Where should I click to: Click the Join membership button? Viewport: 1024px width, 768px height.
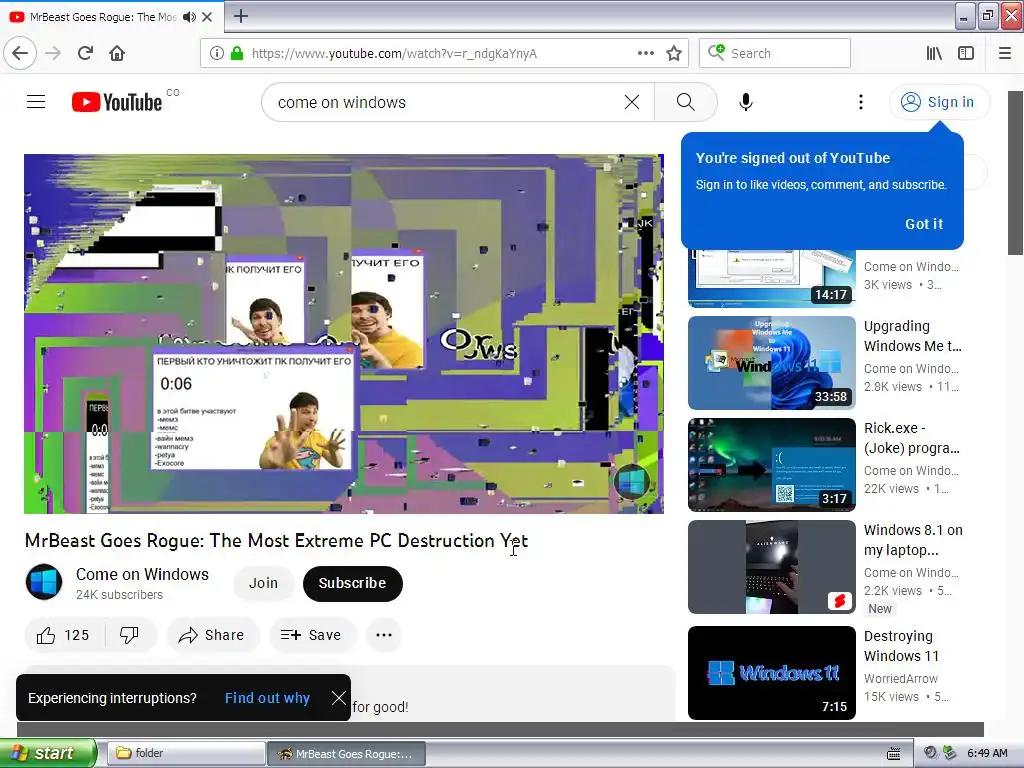[x=263, y=583]
